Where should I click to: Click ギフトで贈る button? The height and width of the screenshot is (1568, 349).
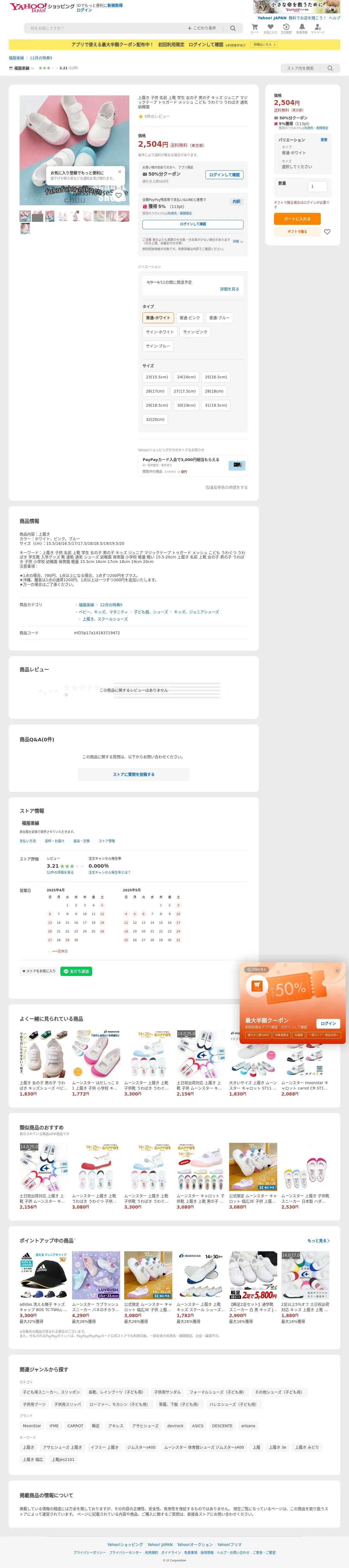(x=297, y=232)
